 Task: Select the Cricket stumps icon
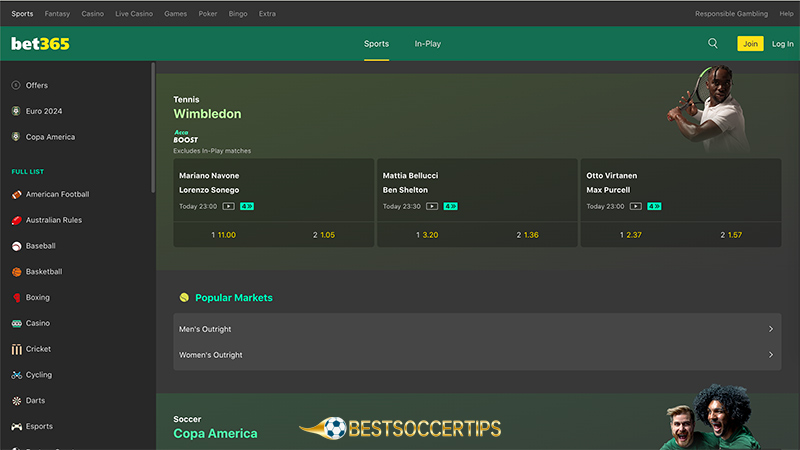tap(16, 349)
